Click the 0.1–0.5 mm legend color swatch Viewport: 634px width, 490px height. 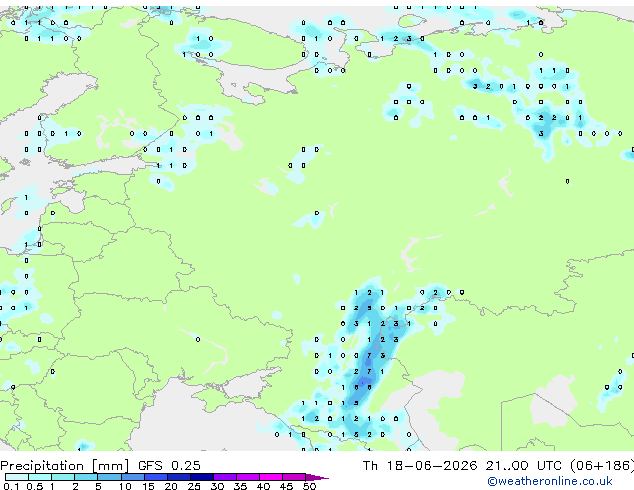[x=17, y=477]
